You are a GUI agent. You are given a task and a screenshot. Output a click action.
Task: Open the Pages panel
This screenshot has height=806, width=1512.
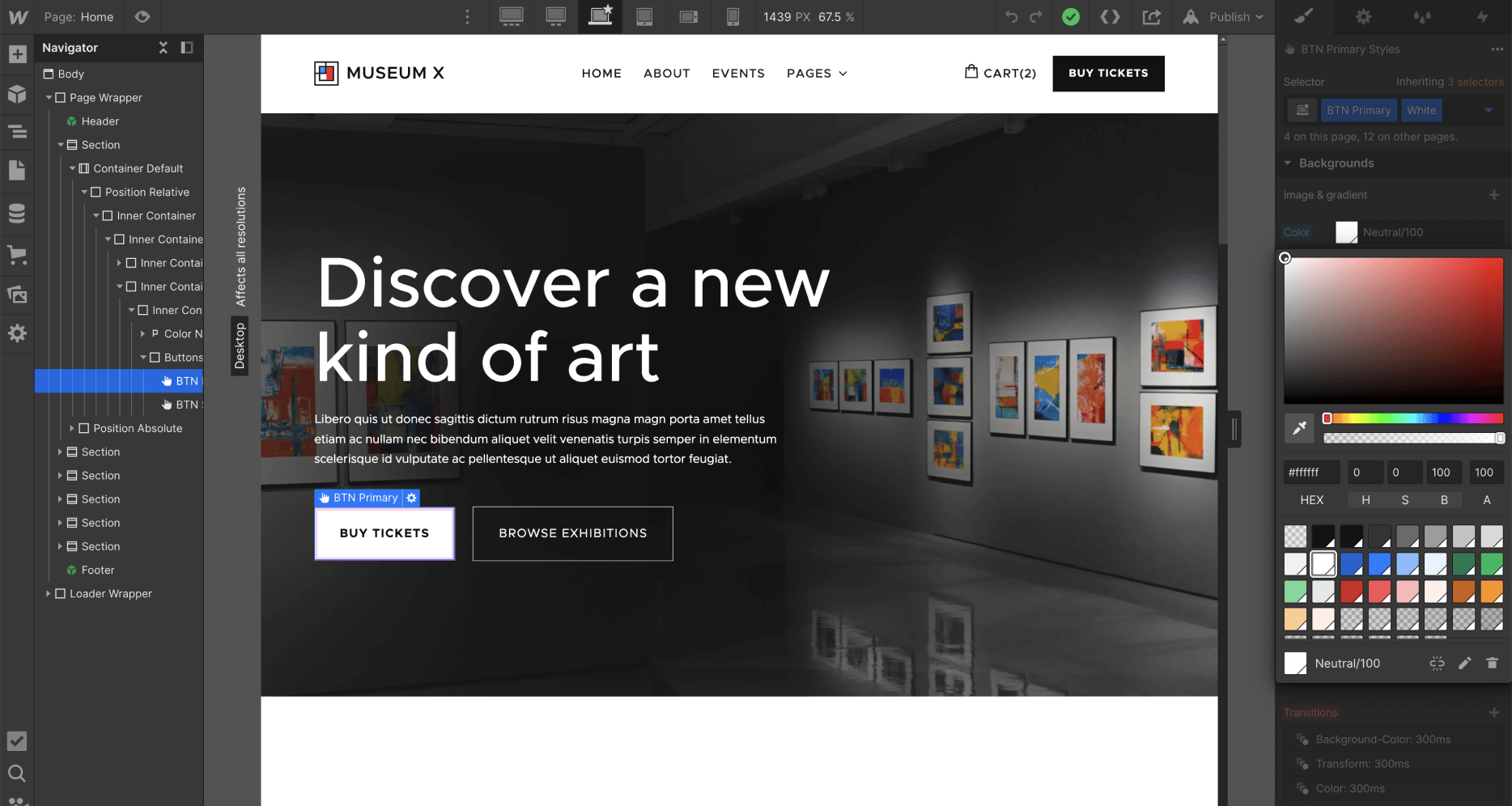(x=18, y=171)
